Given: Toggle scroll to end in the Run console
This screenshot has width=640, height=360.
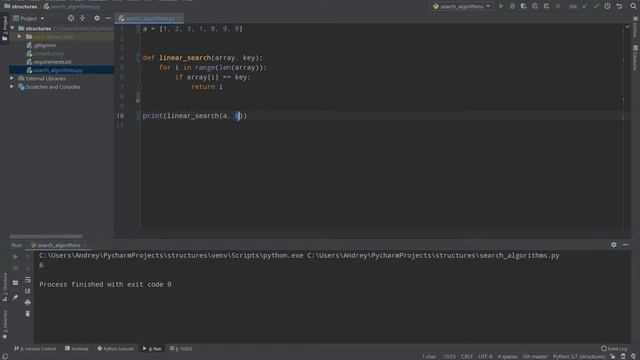Looking at the screenshot, I should (x=28, y=291).
